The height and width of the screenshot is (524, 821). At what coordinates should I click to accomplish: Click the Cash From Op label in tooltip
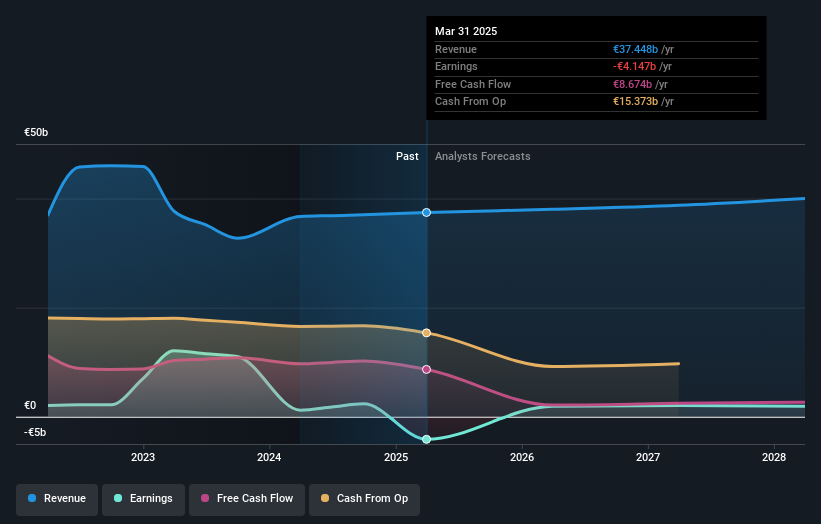coord(471,102)
